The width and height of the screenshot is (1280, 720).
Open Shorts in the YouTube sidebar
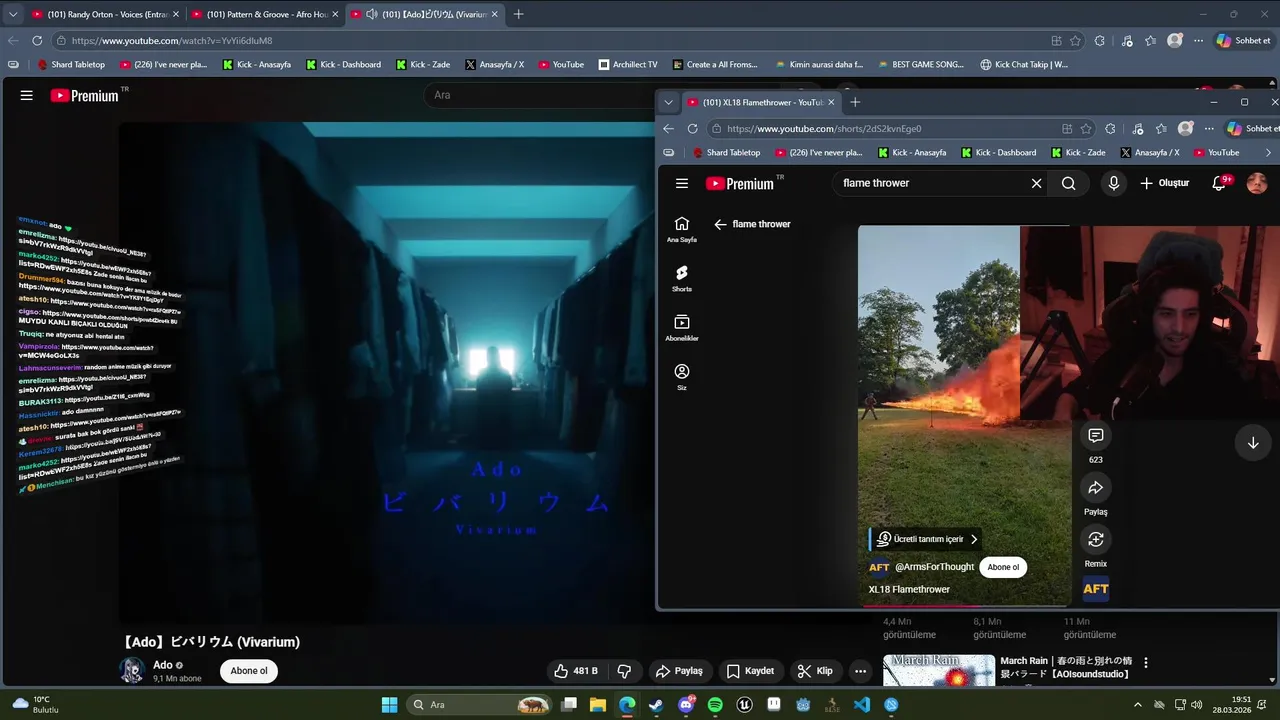coord(682,279)
